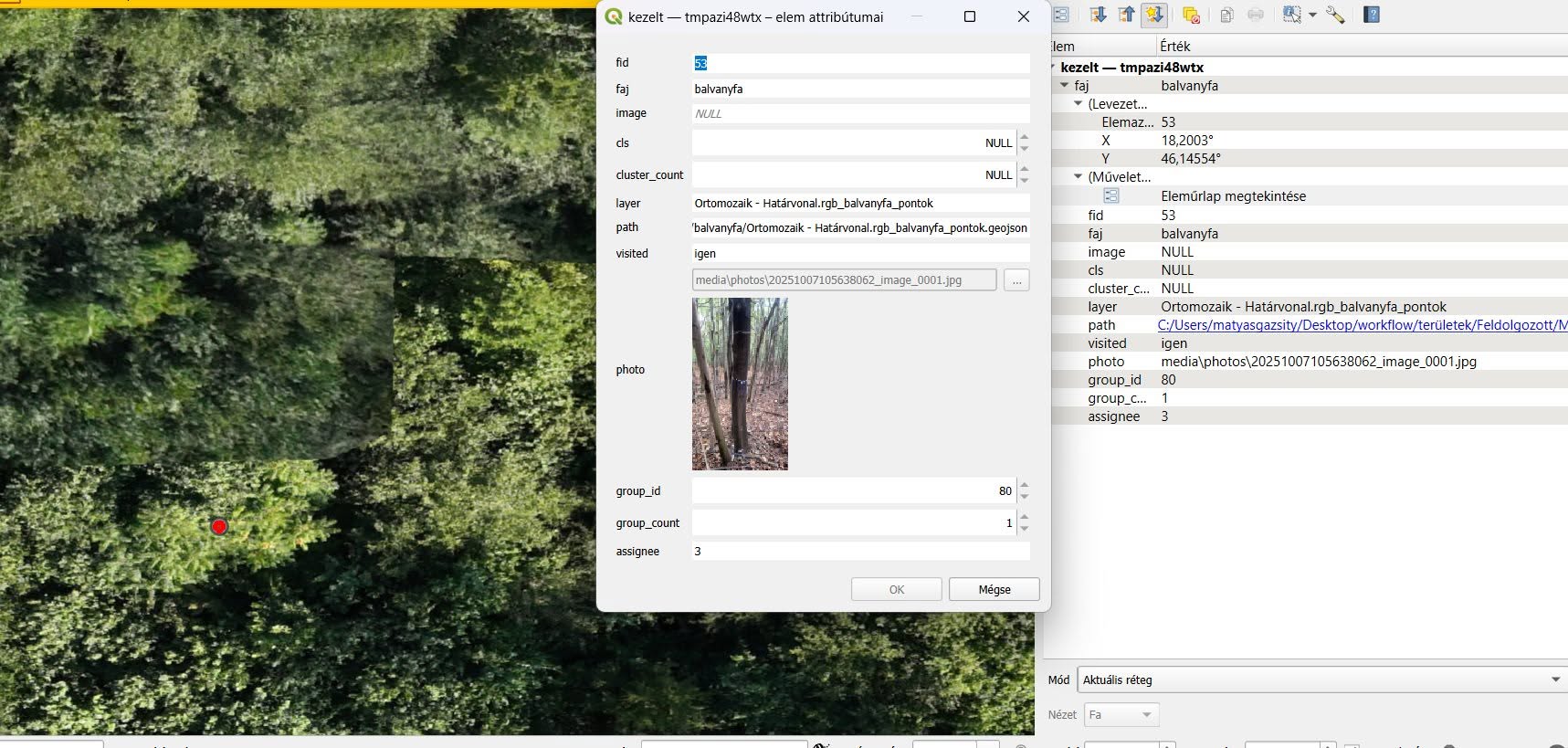Click the Érték column header
Screen dimensions: 1568x748
click(1362, 46)
